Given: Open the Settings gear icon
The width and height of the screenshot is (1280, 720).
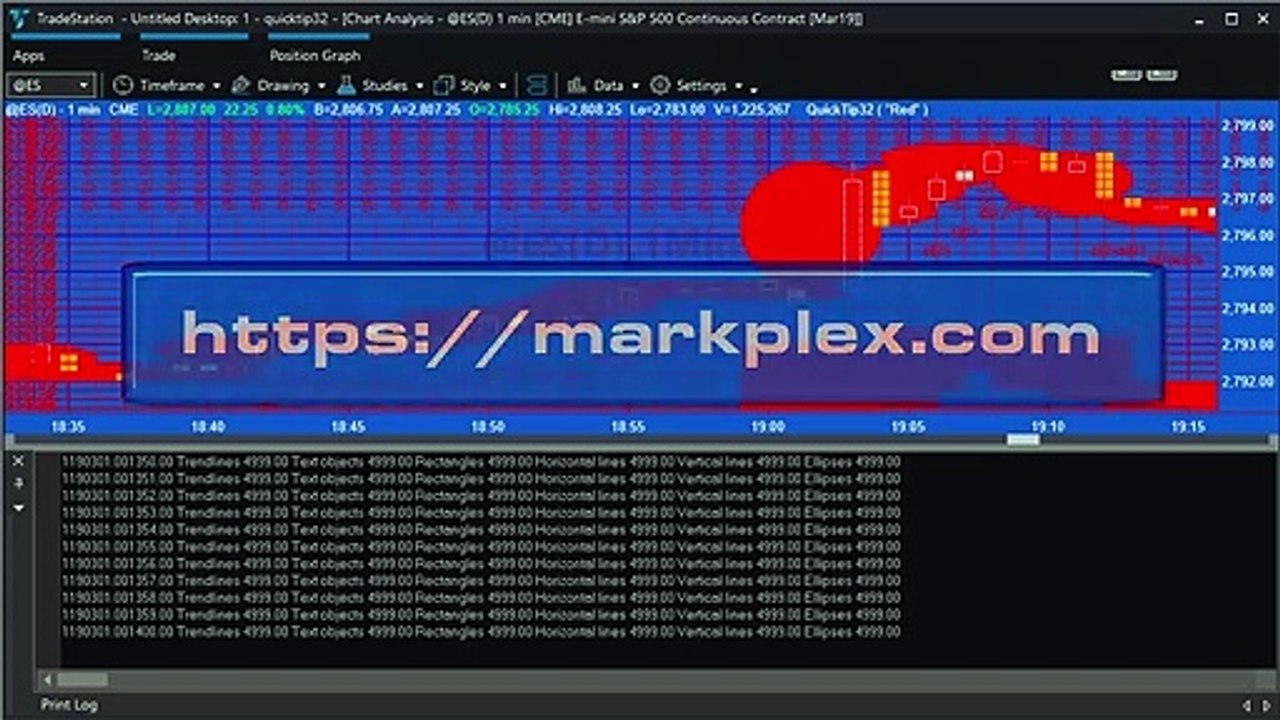Looking at the screenshot, I should 660,85.
